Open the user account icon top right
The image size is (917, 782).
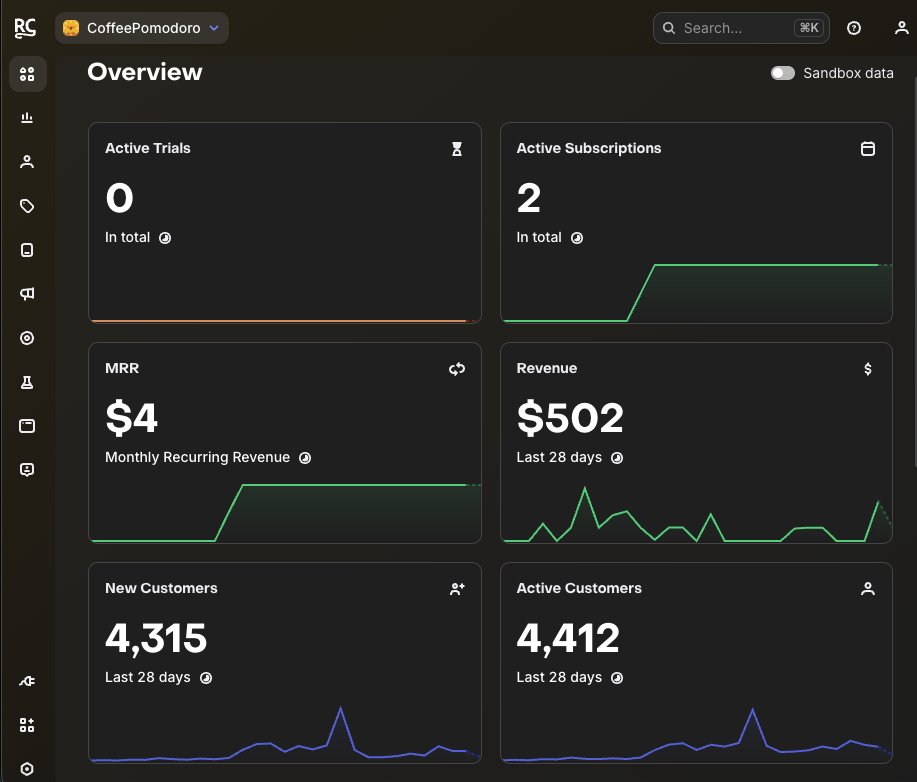[x=901, y=28]
